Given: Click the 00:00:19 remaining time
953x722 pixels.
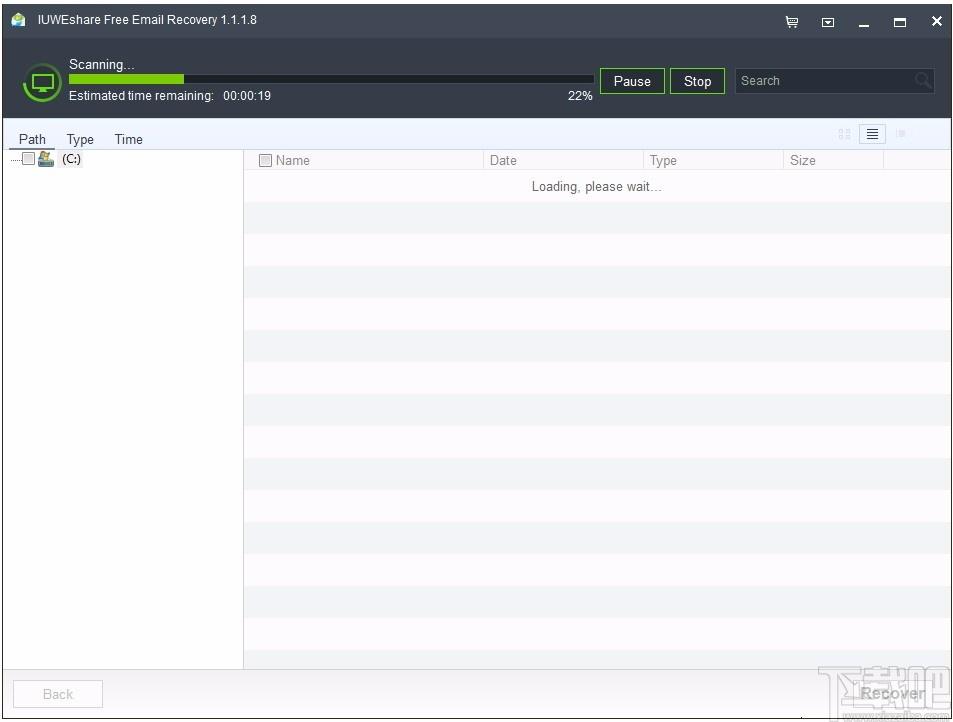Looking at the screenshot, I should pyautogui.click(x=247, y=96).
